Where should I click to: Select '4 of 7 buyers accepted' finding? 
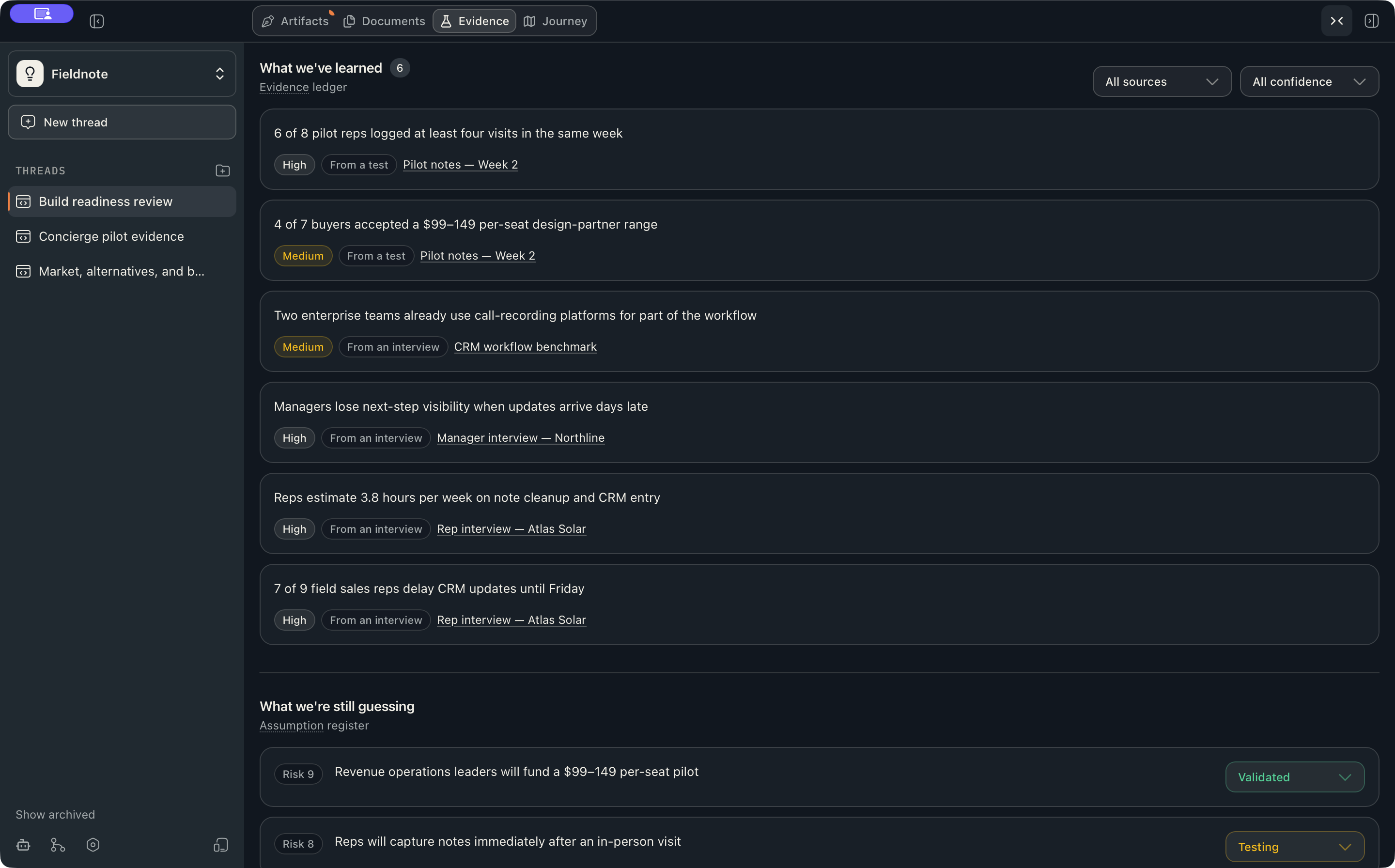point(819,241)
